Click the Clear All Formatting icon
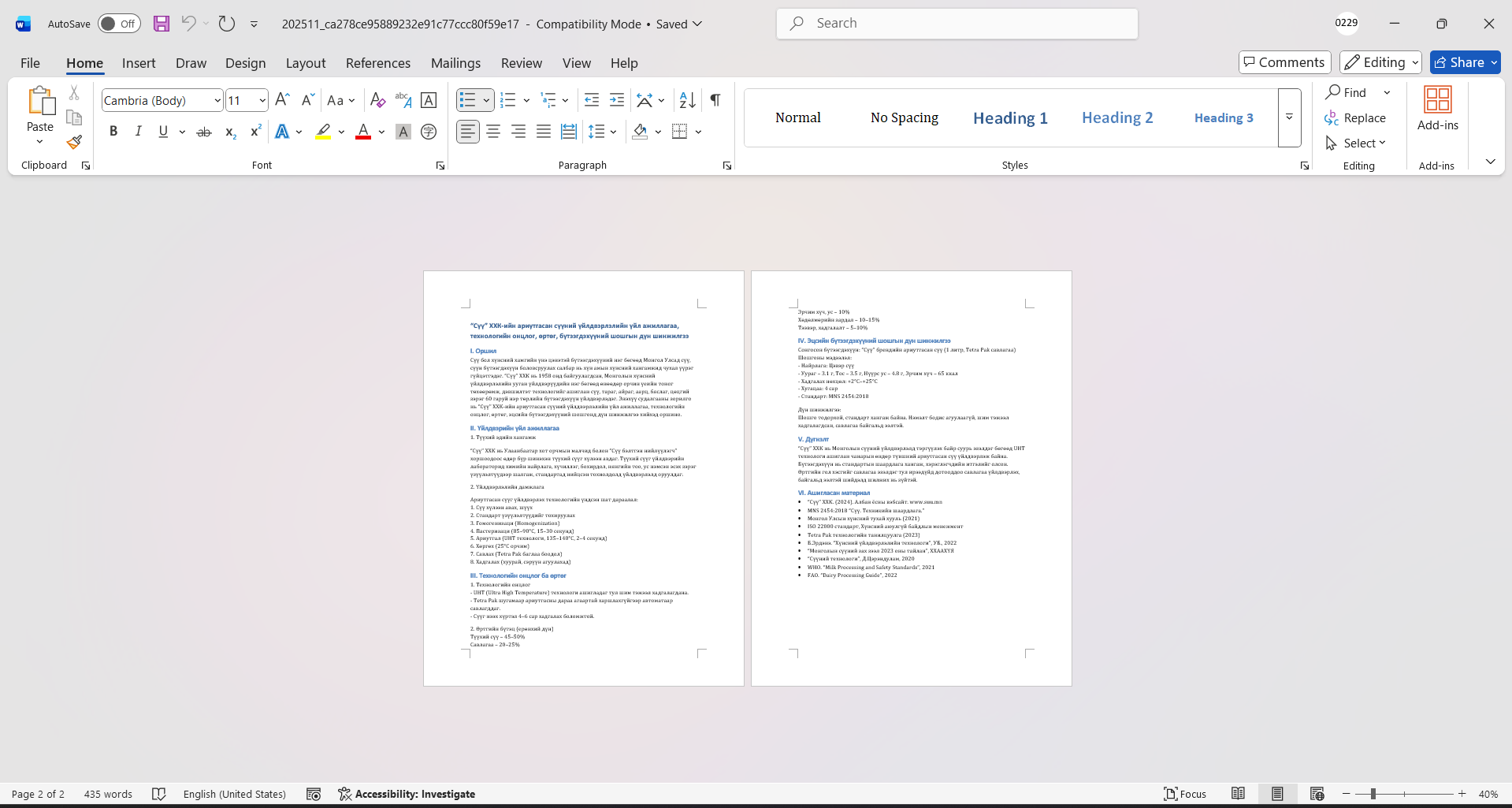Screen dimensions: 1512x808 point(377,100)
